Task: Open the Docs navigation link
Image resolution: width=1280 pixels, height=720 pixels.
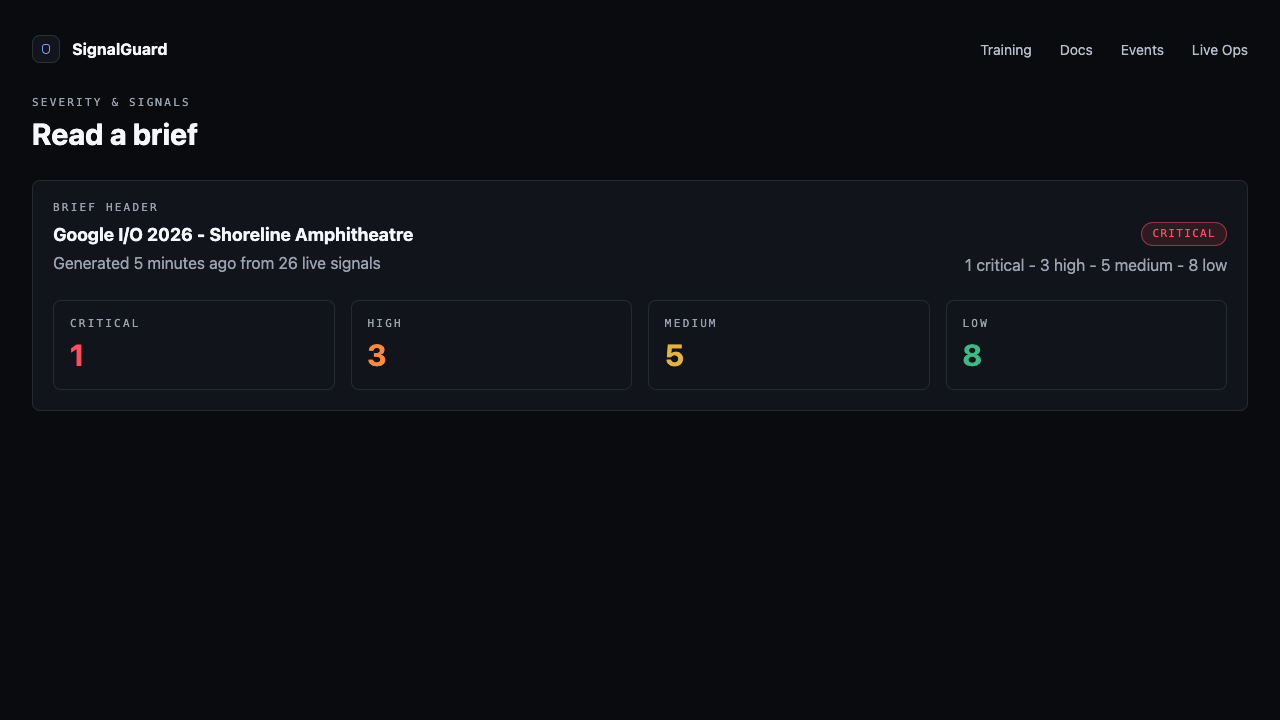Action: click(x=1076, y=50)
